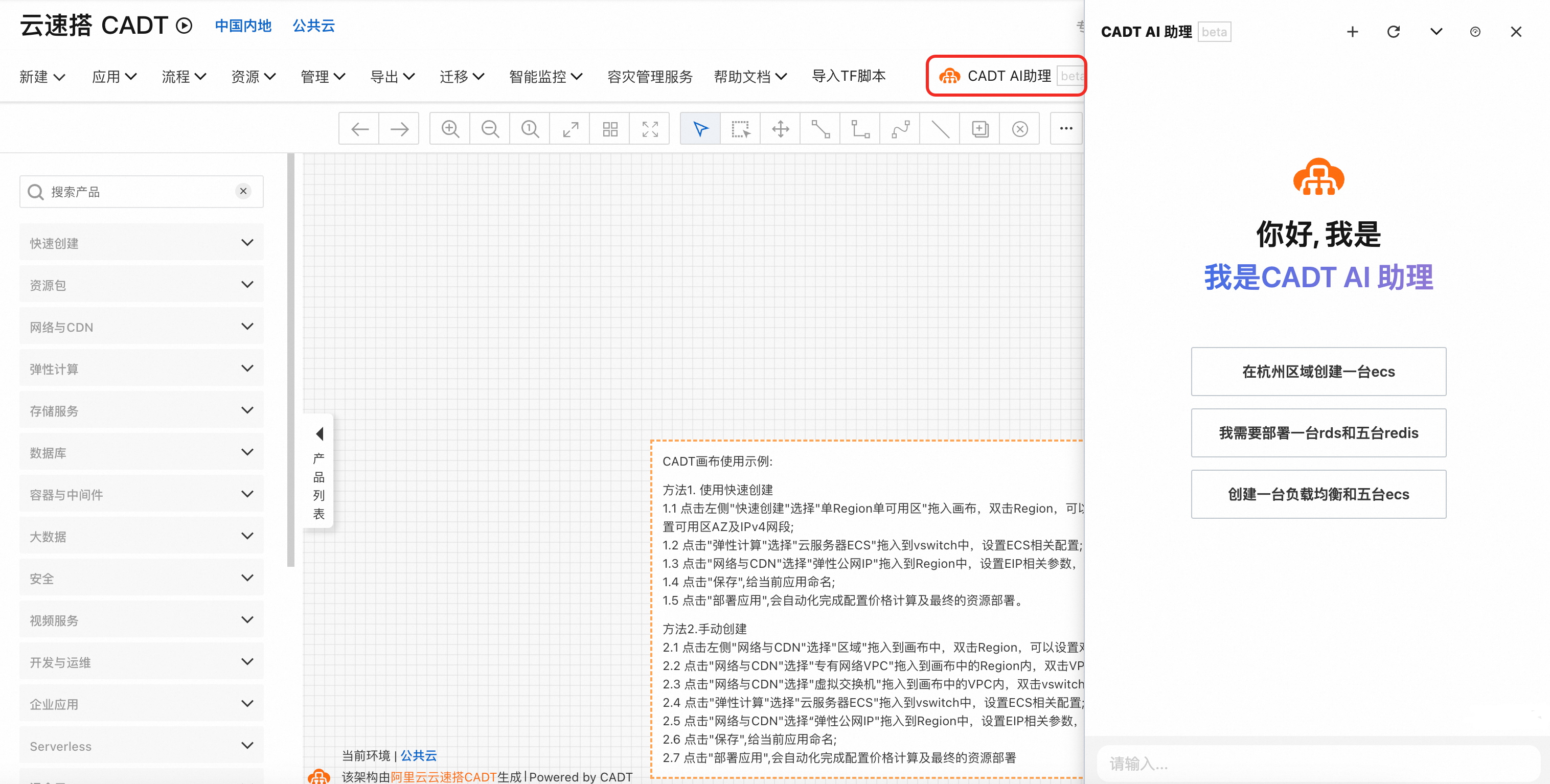This screenshot has height=784, width=1550.
Task: Open the 流程 menu
Action: click(184, 77)
